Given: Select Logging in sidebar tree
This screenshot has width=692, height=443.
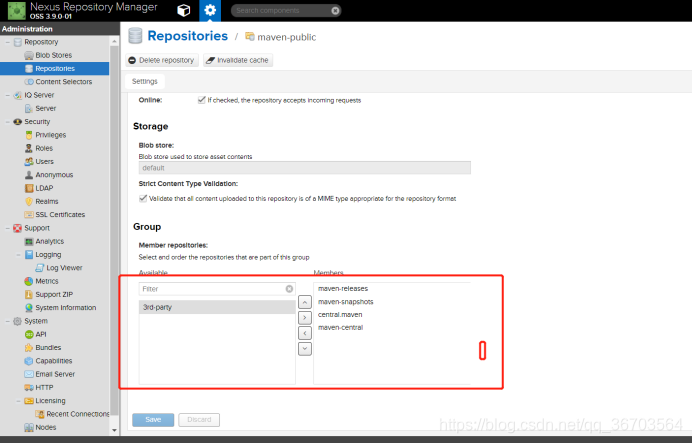Looking at the screenshot, I should coord(48,255).
